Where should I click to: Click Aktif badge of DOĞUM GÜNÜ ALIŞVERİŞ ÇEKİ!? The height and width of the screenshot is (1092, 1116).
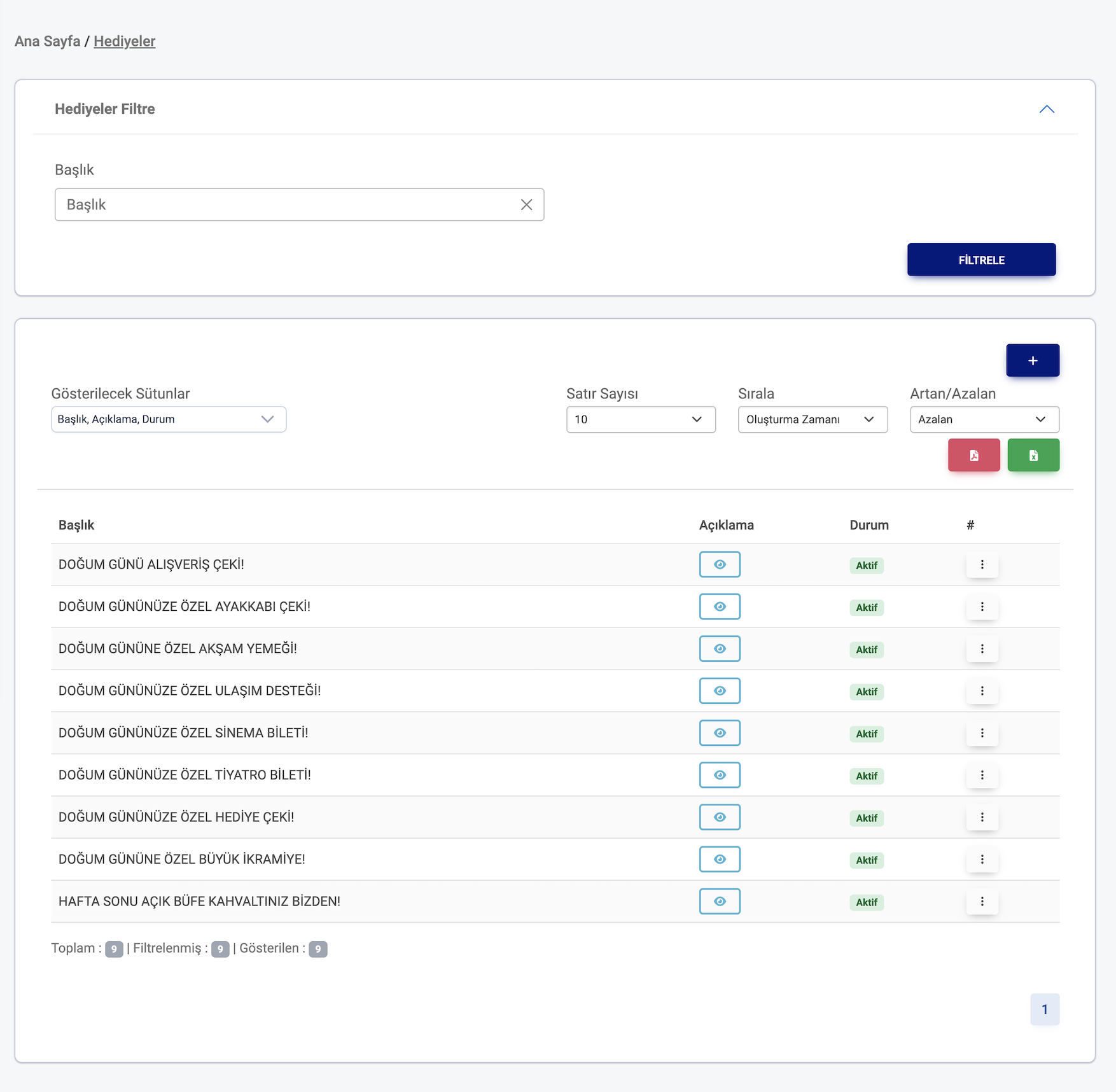click(867, 565)
